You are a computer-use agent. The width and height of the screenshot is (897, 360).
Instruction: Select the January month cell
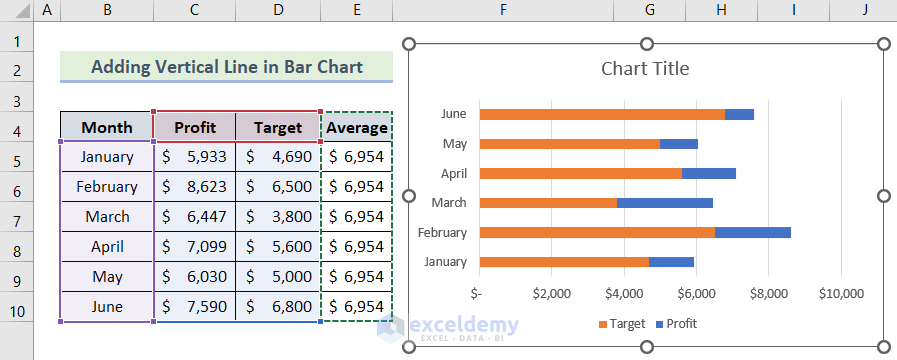coord(107,156)
